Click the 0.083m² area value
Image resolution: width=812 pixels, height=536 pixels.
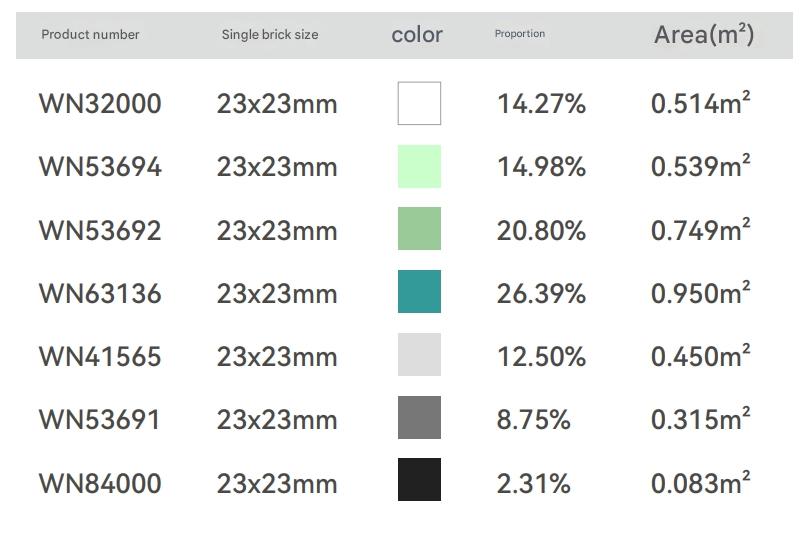click(x=700, y=482)
